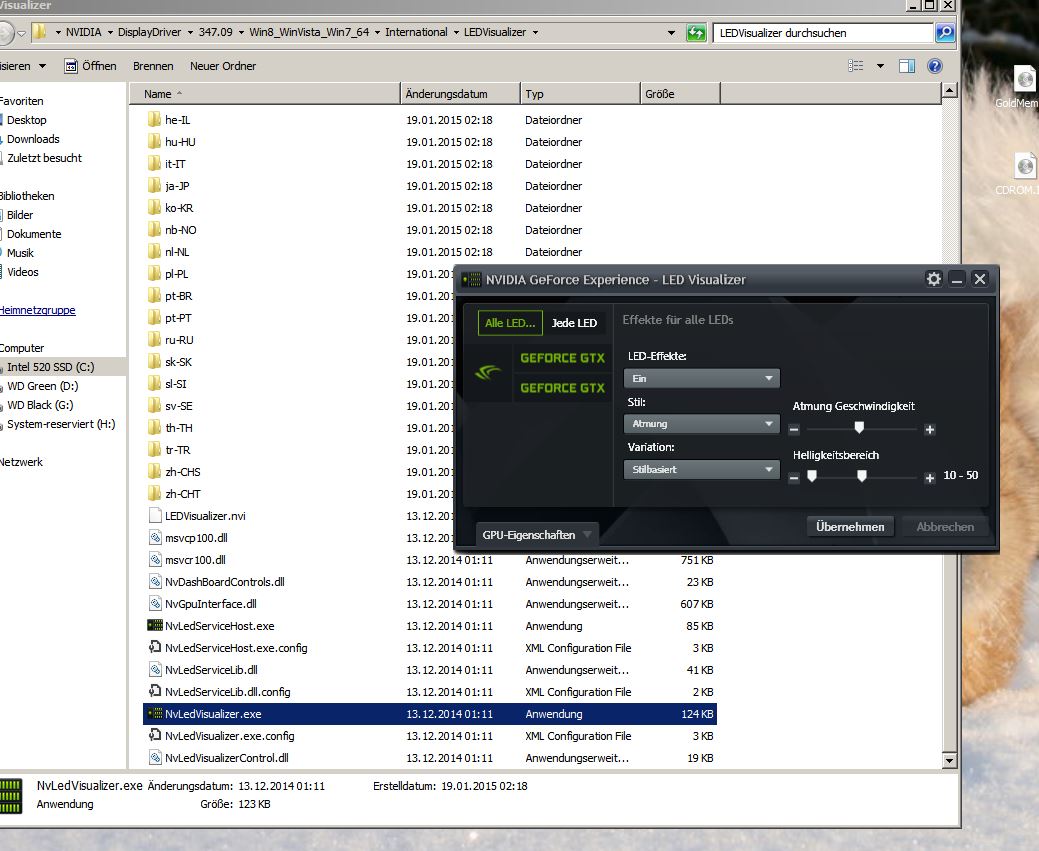Viewport: 1039px width, 851px height.
Task: Select WD Green (D:) drive
Action: [43, 386]
